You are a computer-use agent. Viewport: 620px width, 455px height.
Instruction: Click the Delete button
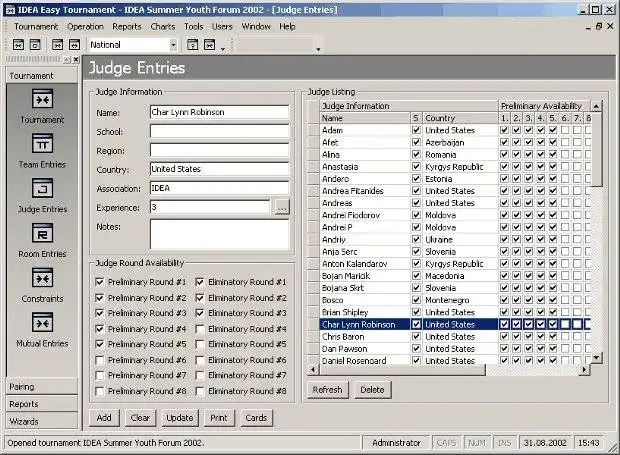click(x=372, y=390)
